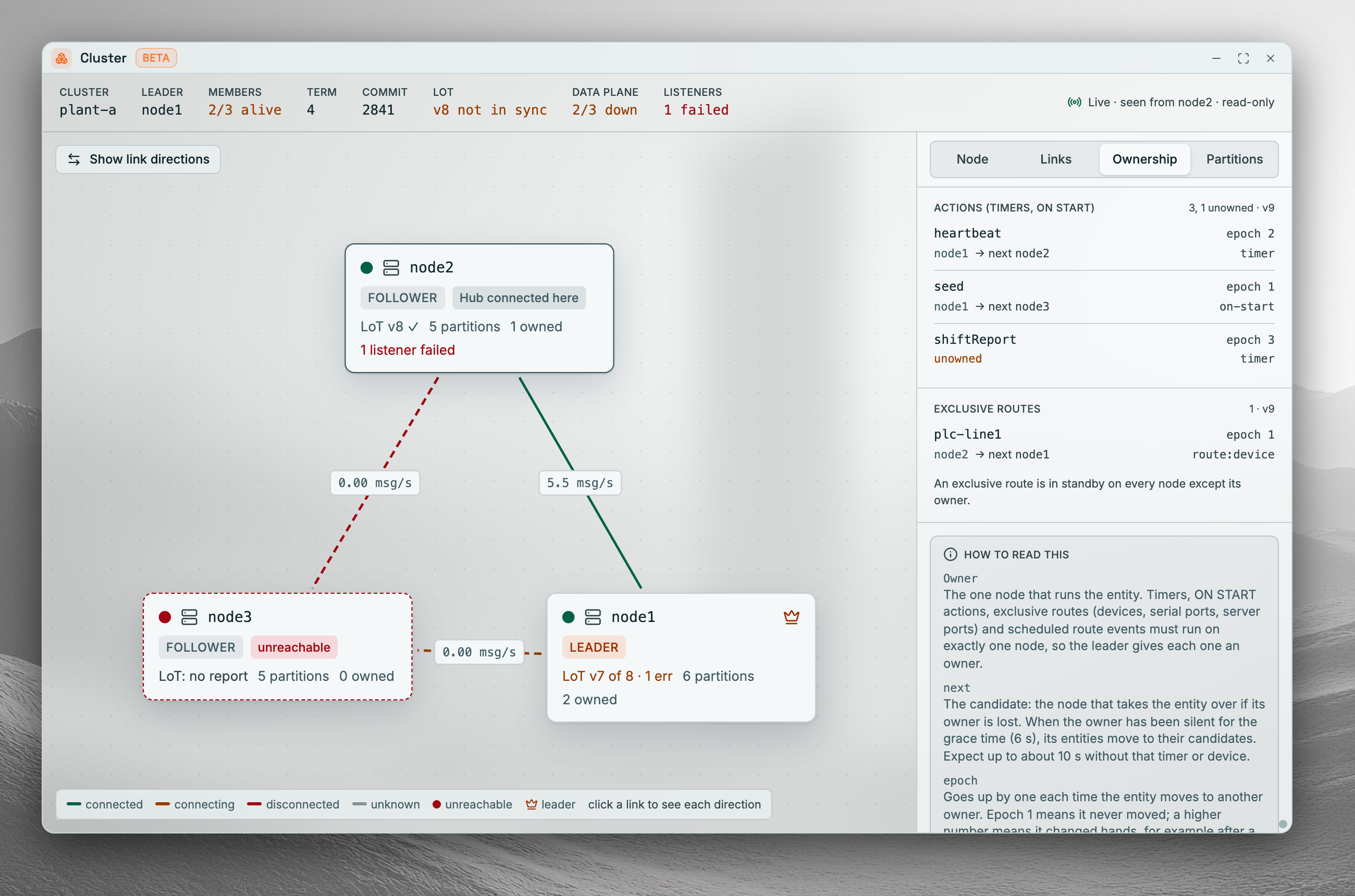This screenshot has width=1355, height=896.
Task: Select the node1 card title
Action: pos(633,617)
